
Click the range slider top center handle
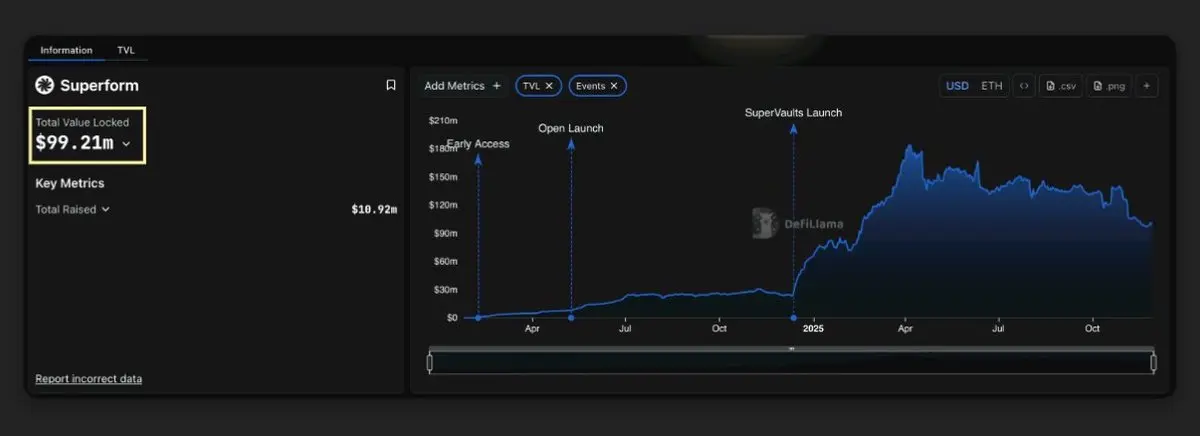(x=791, y=348)
